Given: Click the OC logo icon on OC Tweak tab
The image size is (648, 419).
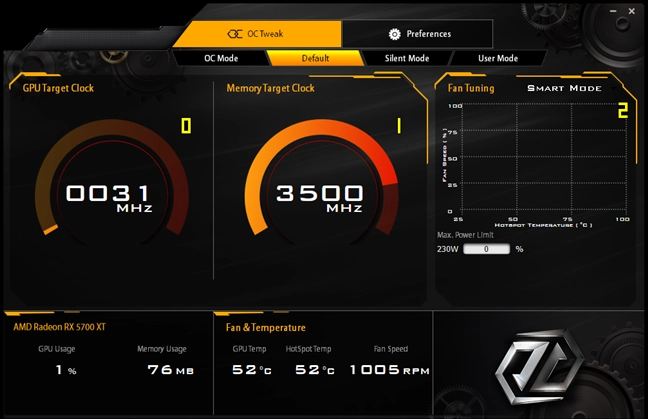Looking at the screenshot, I should pos(235,34).
